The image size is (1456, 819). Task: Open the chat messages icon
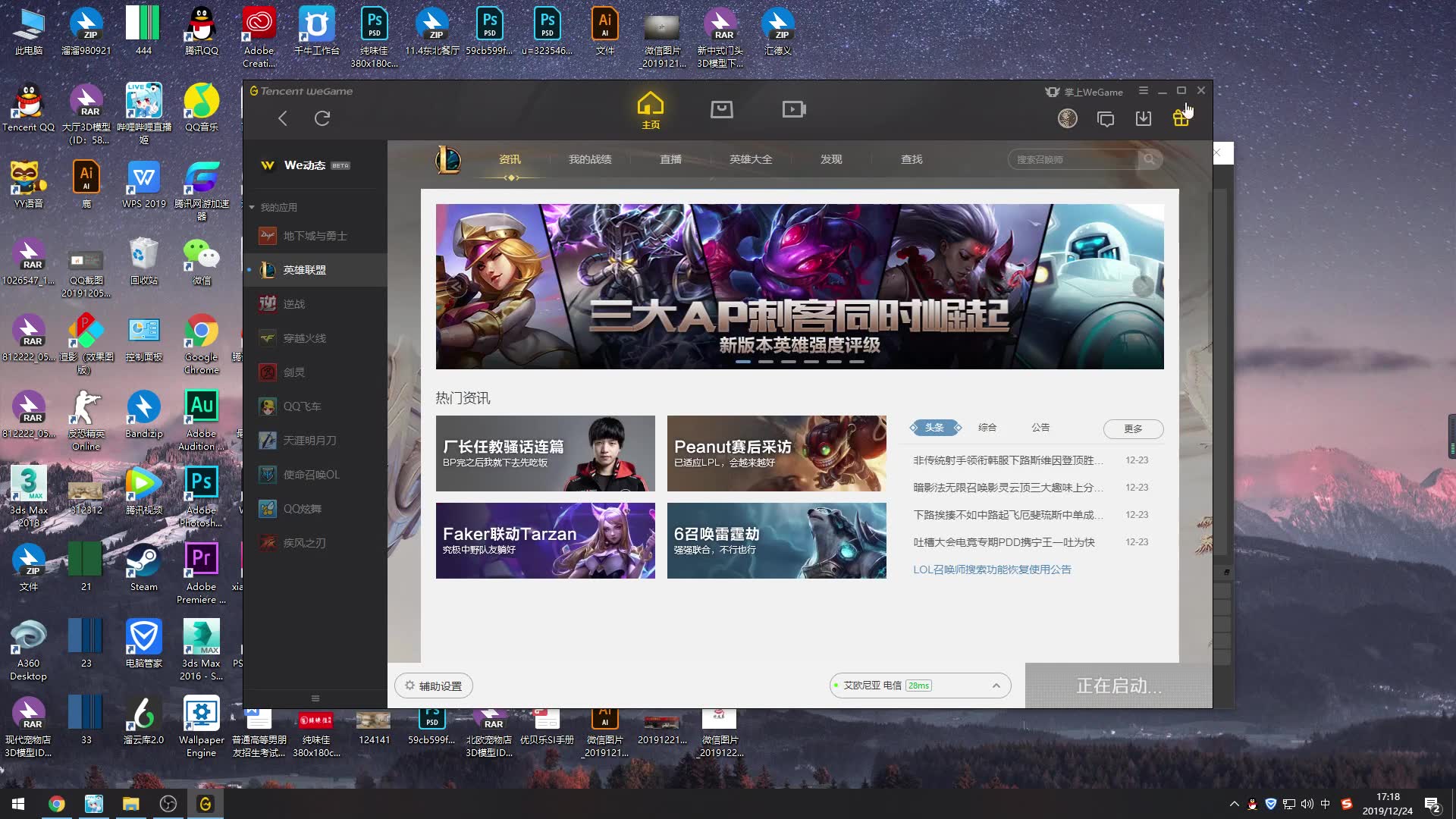(1106, 119)
